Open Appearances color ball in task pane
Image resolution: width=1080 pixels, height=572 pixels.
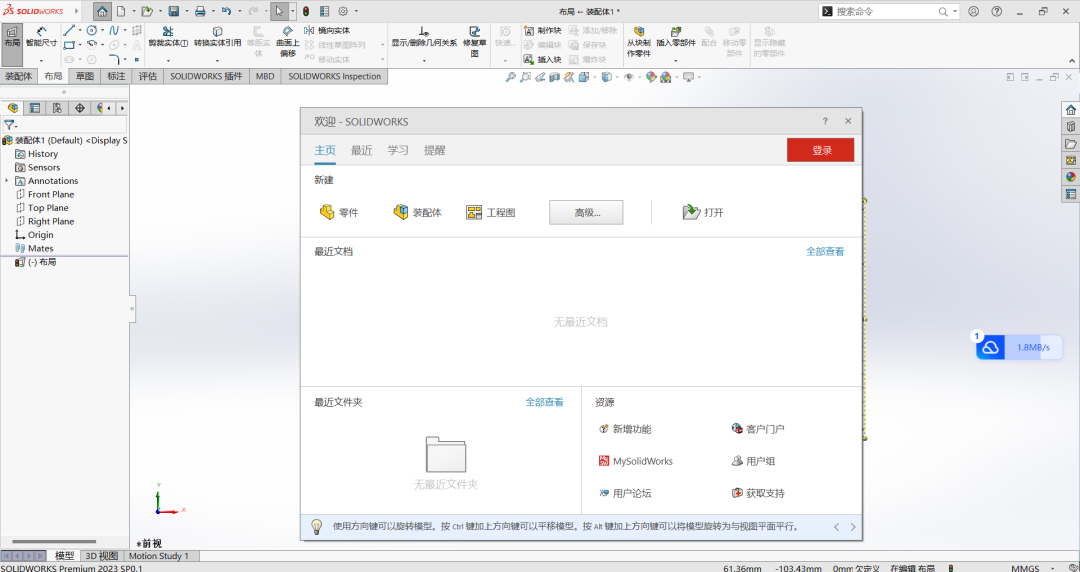pyautogui.click(x=1070, y=177)
